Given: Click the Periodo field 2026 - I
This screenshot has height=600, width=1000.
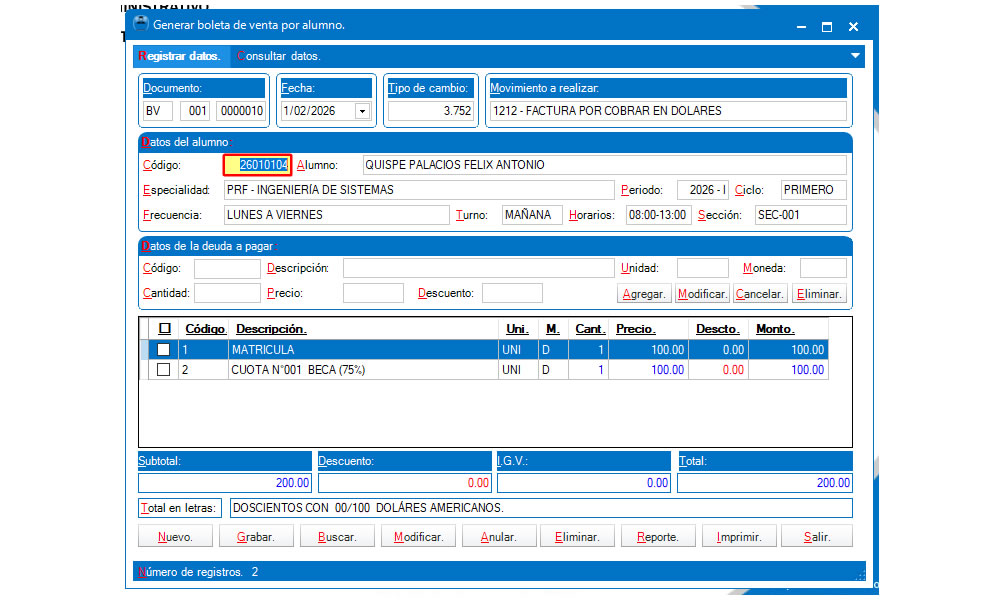Looking at the screenshot, I should tap(702, 190).
